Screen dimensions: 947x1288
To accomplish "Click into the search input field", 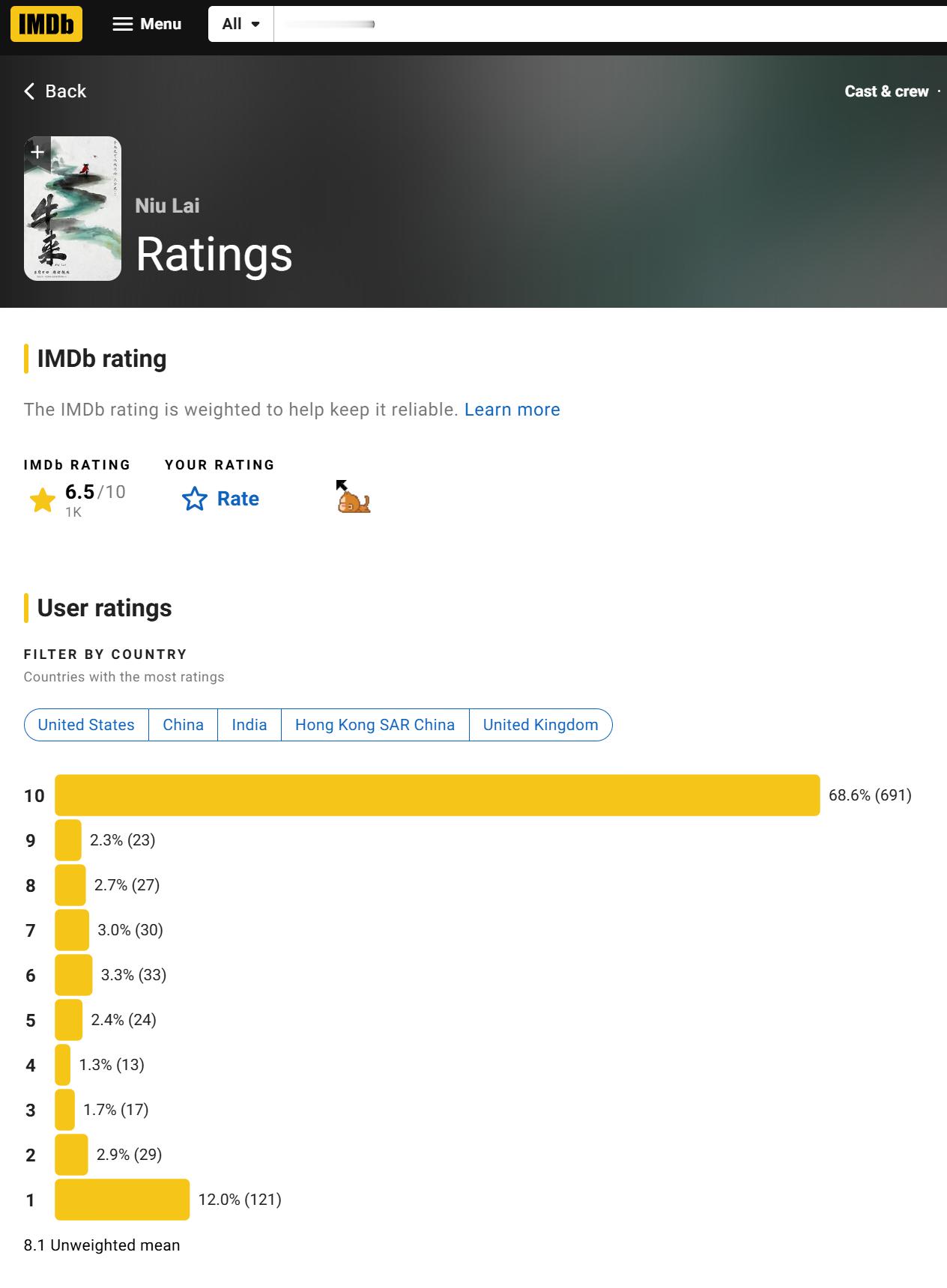I will pyautogui.click(x=611, y=24).
